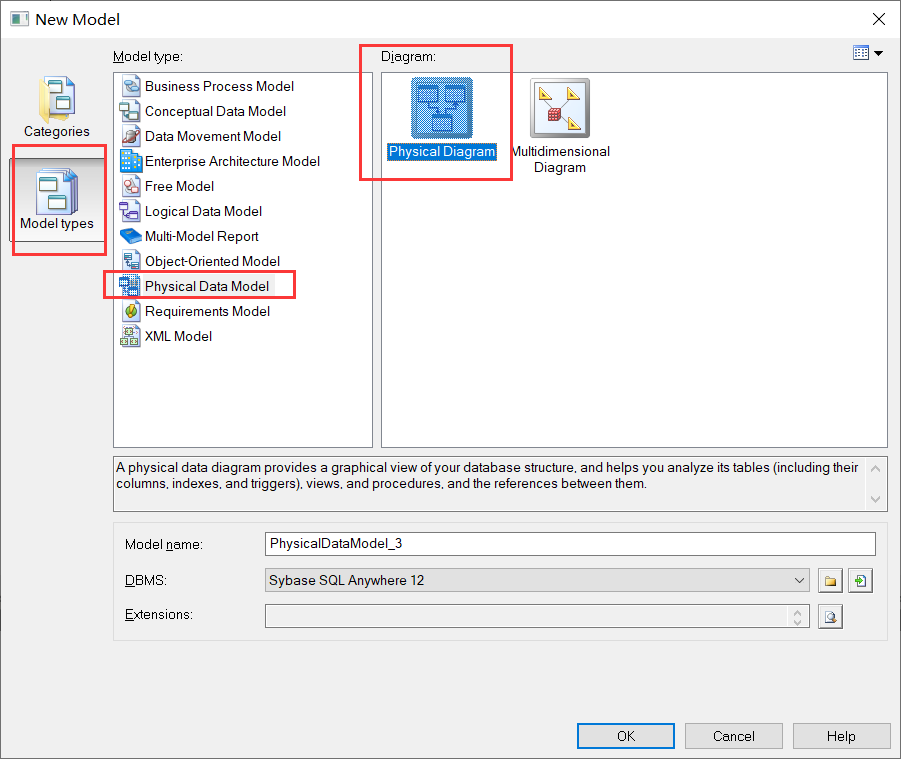Viewport: 901px width, 759px height.
Task: Open the diagram view-mode grid icon
Action: (861, 53)
